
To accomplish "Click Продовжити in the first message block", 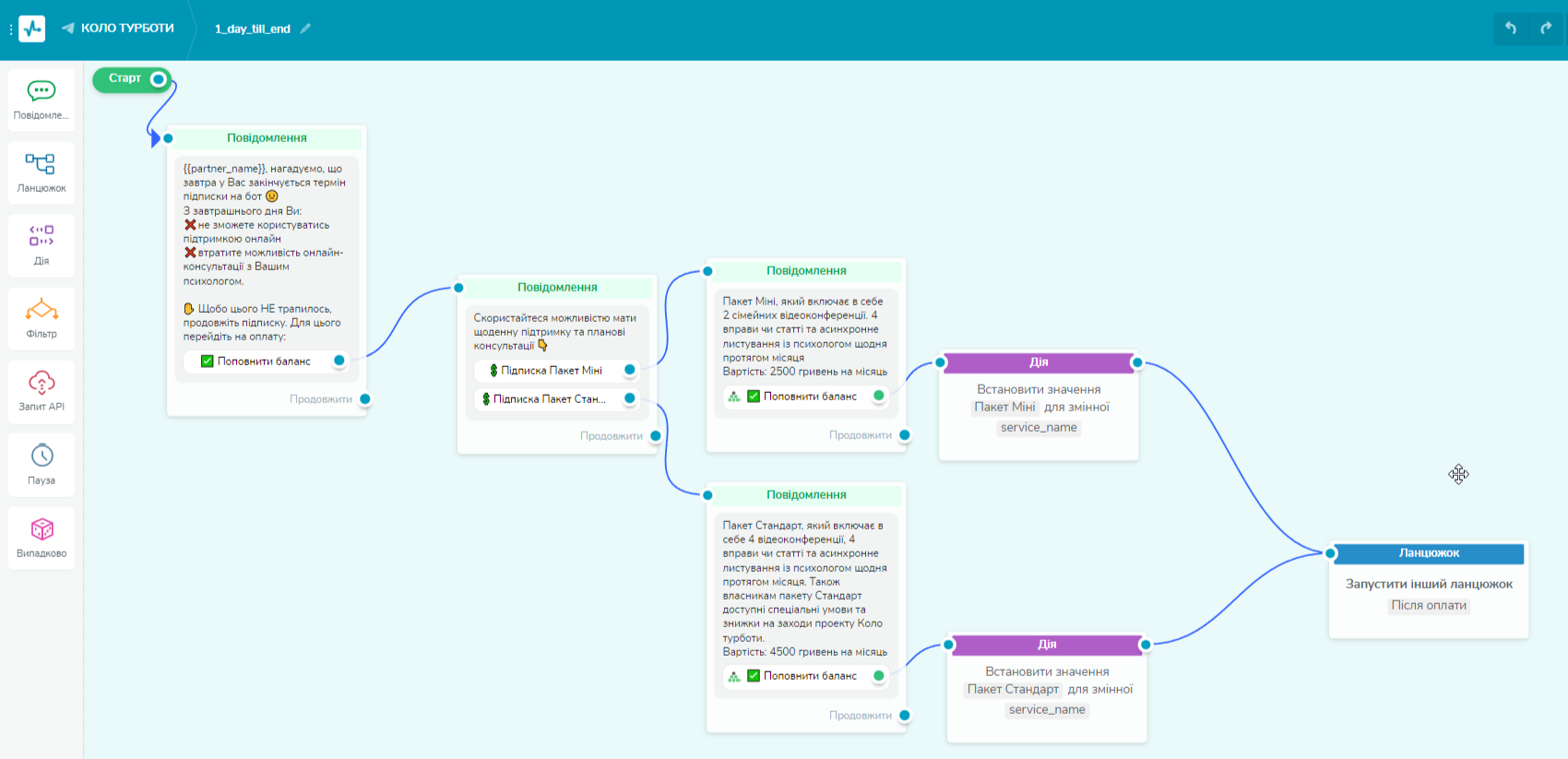I will (321, 399).
